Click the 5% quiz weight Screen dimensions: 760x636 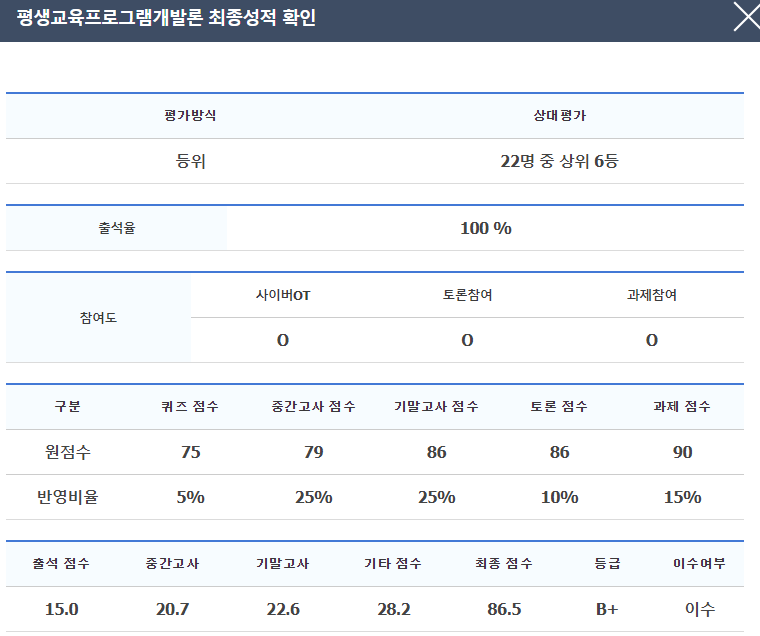click(190, 497)
